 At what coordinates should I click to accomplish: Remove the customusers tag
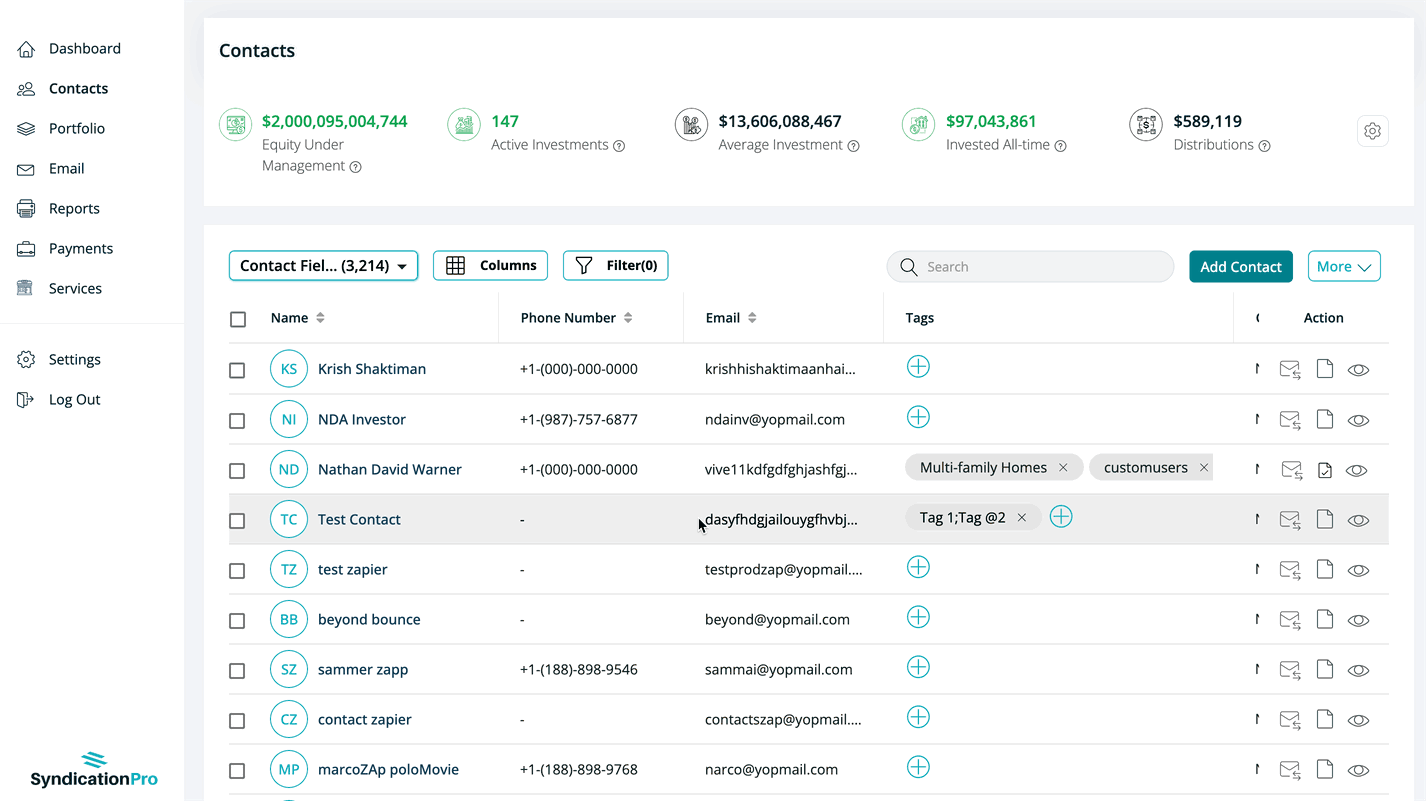tap(1204, 468)
